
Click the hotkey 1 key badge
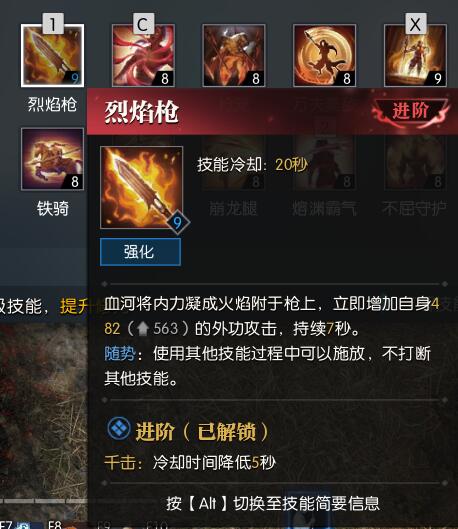click(x=53, y=24)
